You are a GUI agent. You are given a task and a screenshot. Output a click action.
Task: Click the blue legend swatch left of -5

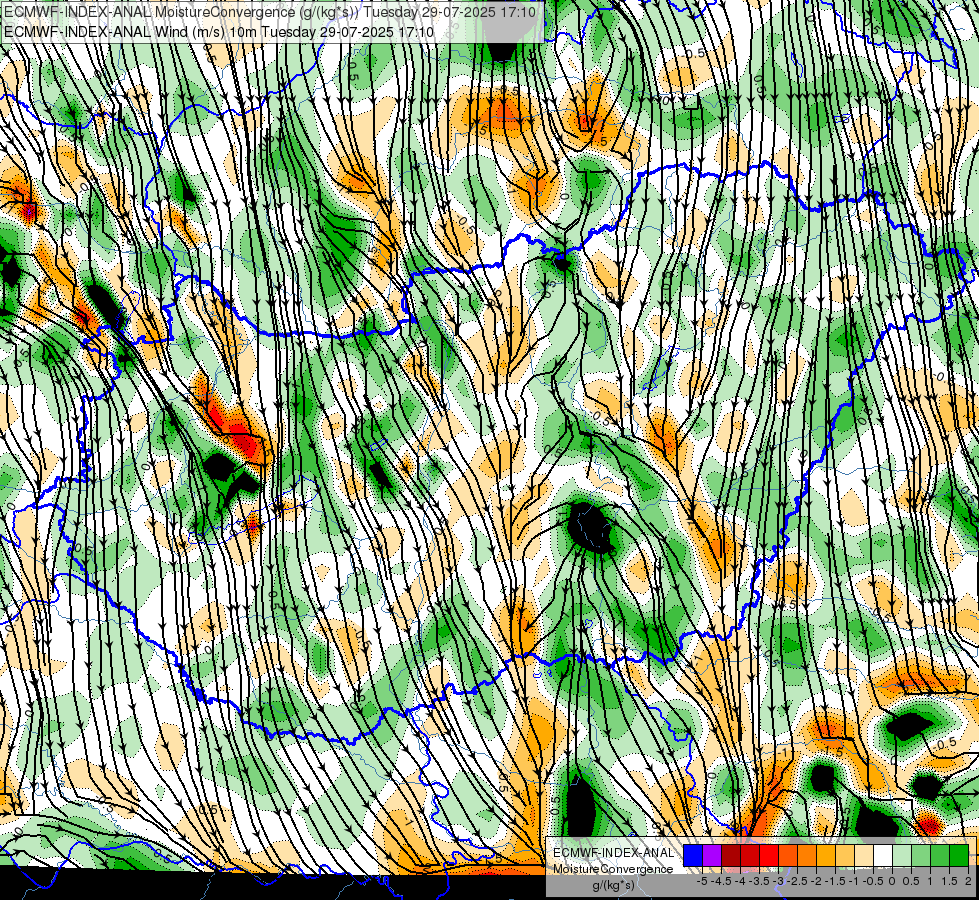pos(693,855)
